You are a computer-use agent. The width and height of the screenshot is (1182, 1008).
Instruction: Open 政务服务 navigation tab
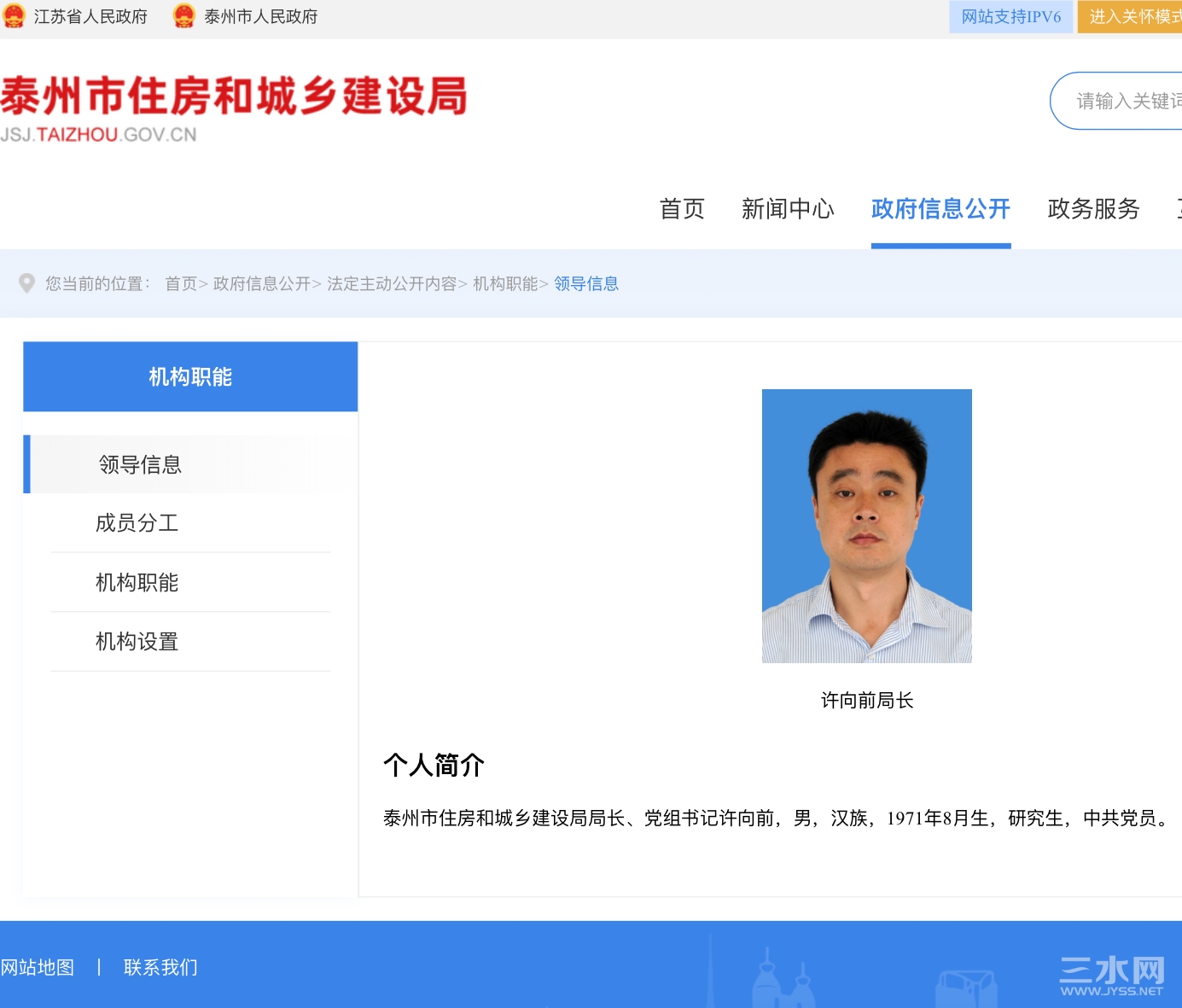click(x=1093, y=209)
